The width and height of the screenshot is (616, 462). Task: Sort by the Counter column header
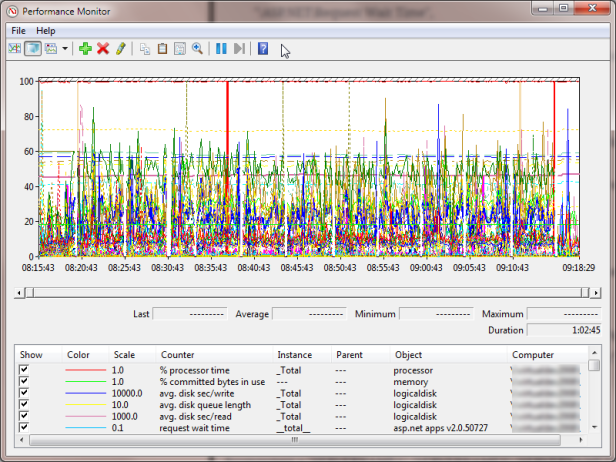point(177,355)
